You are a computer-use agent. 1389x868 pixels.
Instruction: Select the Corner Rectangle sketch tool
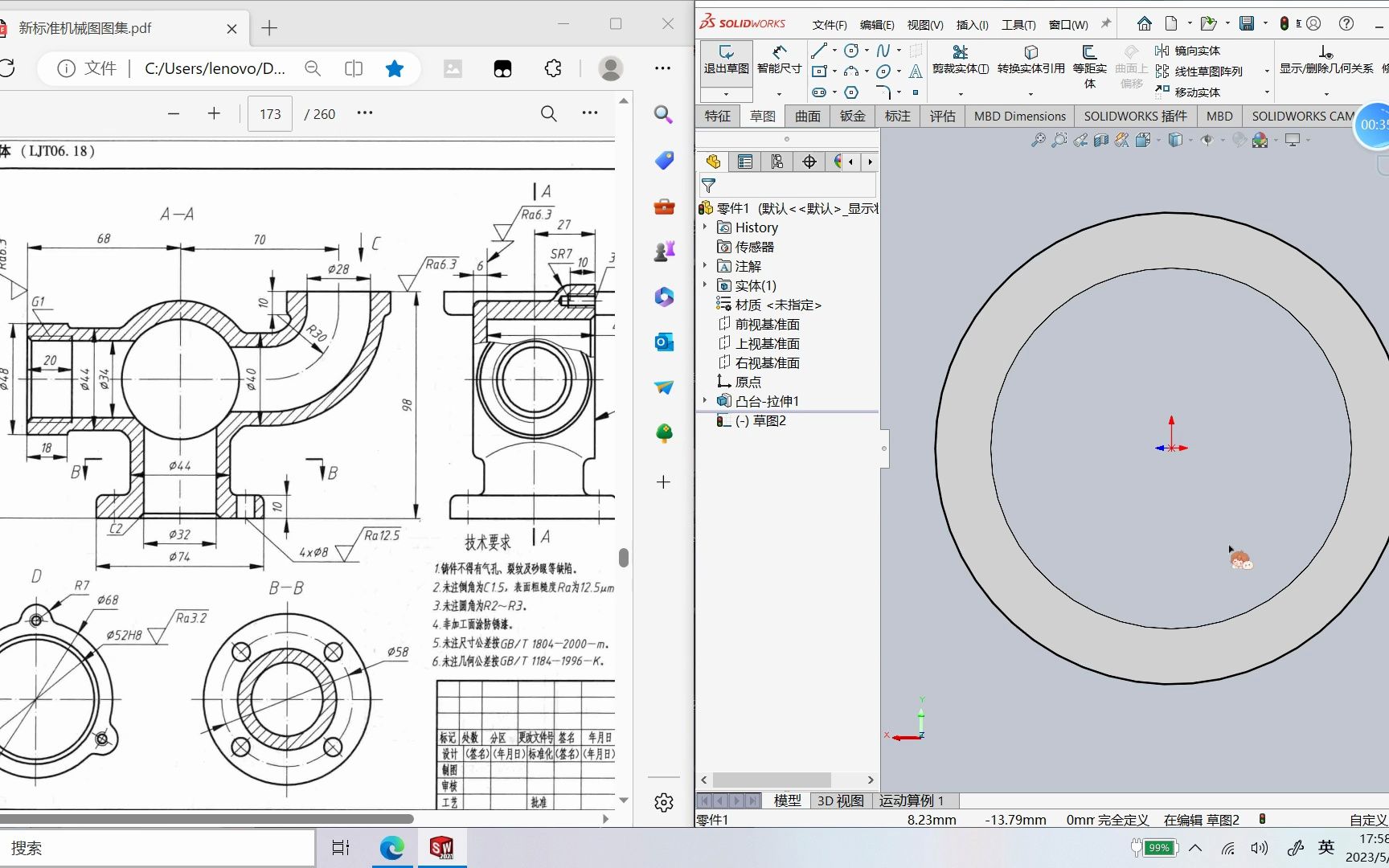[819, 72]
